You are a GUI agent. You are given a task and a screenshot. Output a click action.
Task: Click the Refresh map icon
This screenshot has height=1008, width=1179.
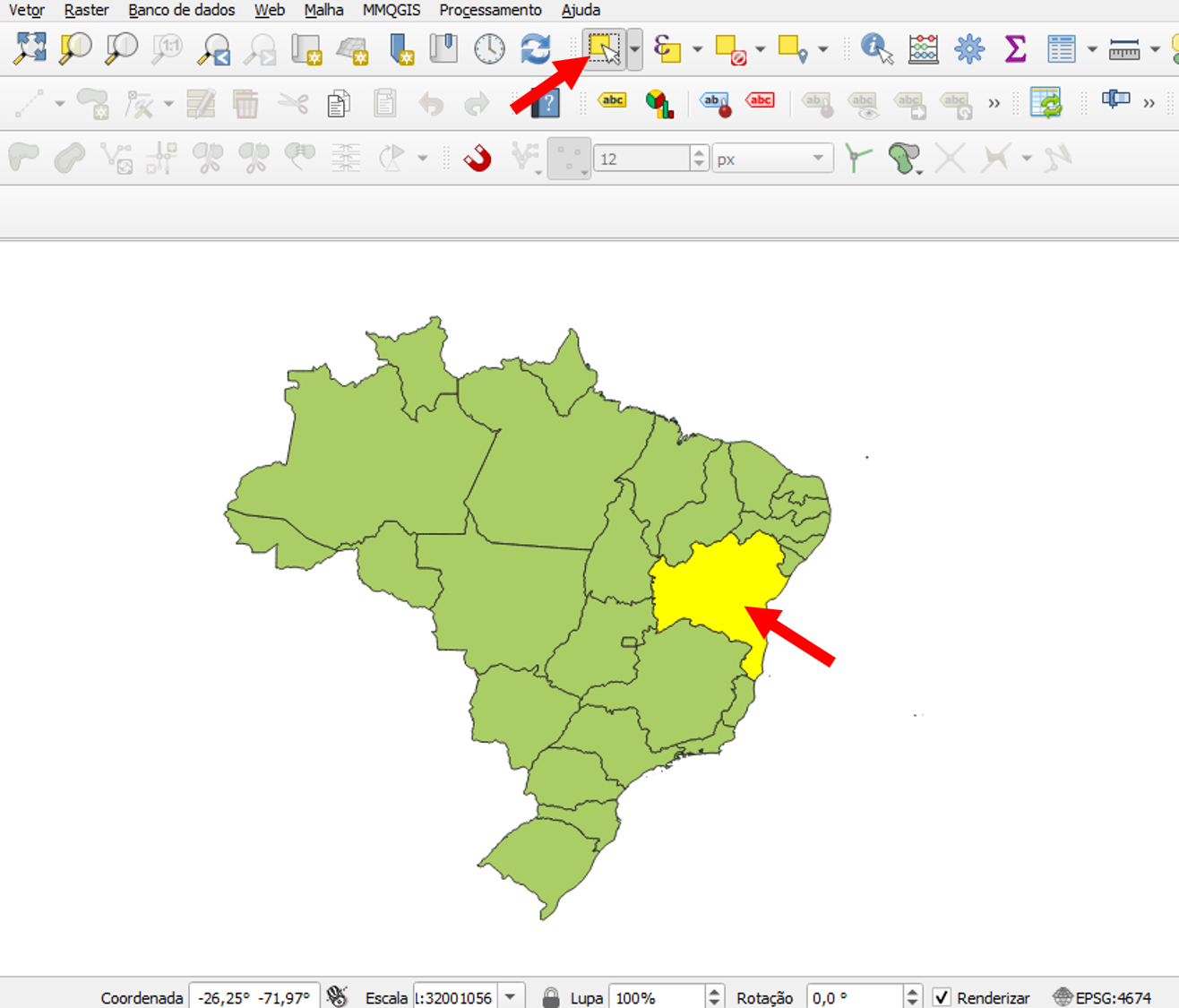pyautogui.click(x=536, y=48)
